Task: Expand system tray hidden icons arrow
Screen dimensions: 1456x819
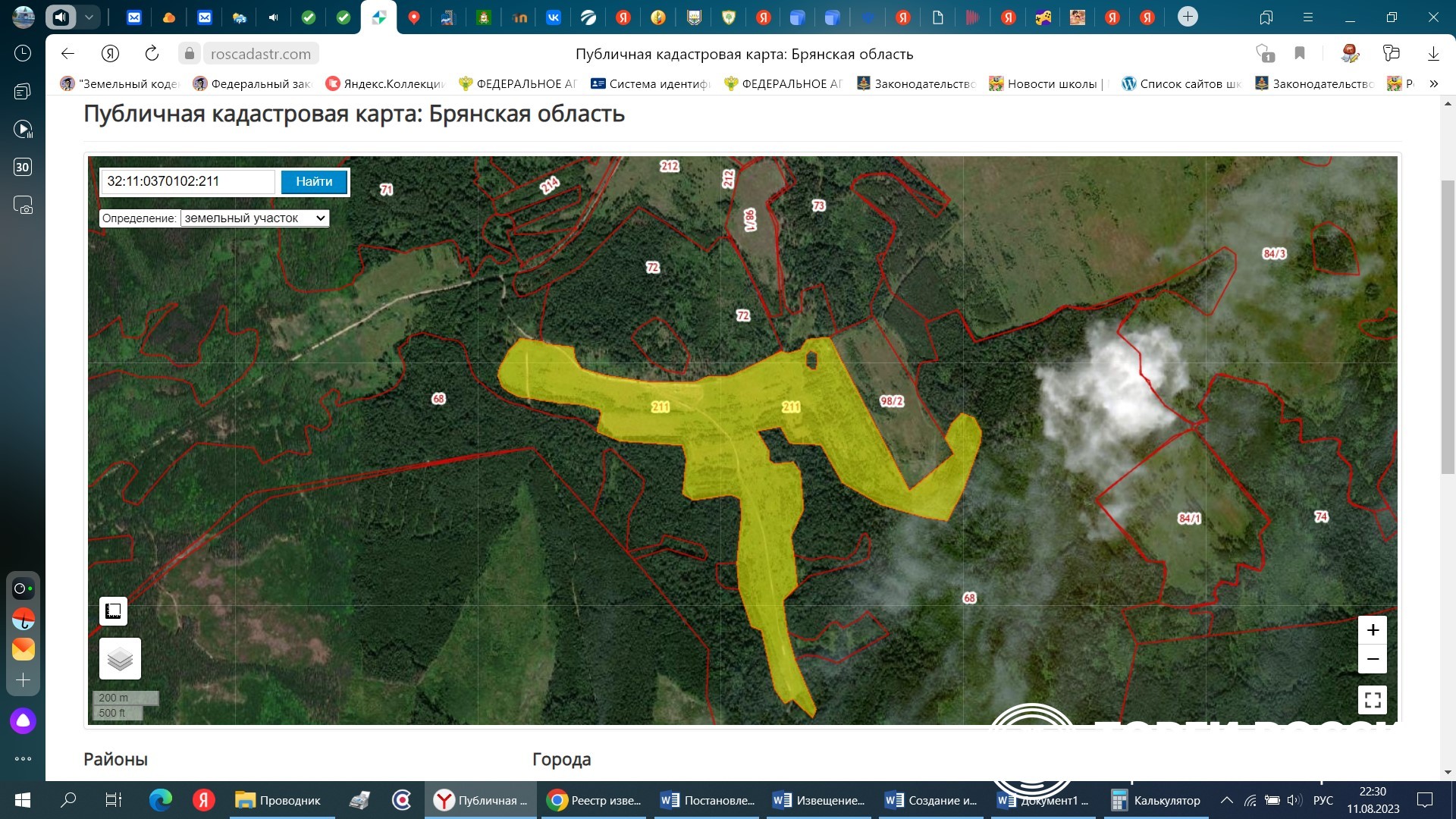Action: pyautogui.click(x=1225, y=800)
